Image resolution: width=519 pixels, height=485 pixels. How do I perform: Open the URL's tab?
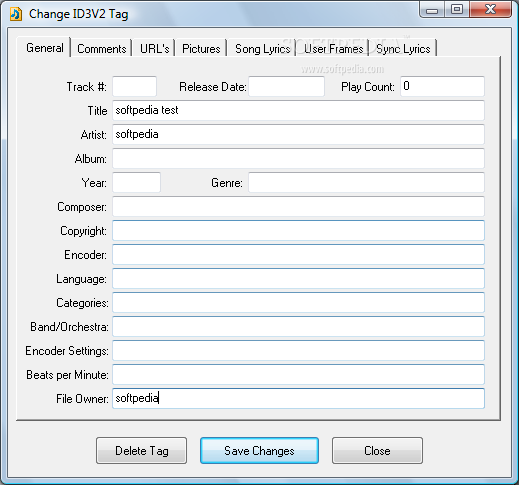tap(154, 49)
